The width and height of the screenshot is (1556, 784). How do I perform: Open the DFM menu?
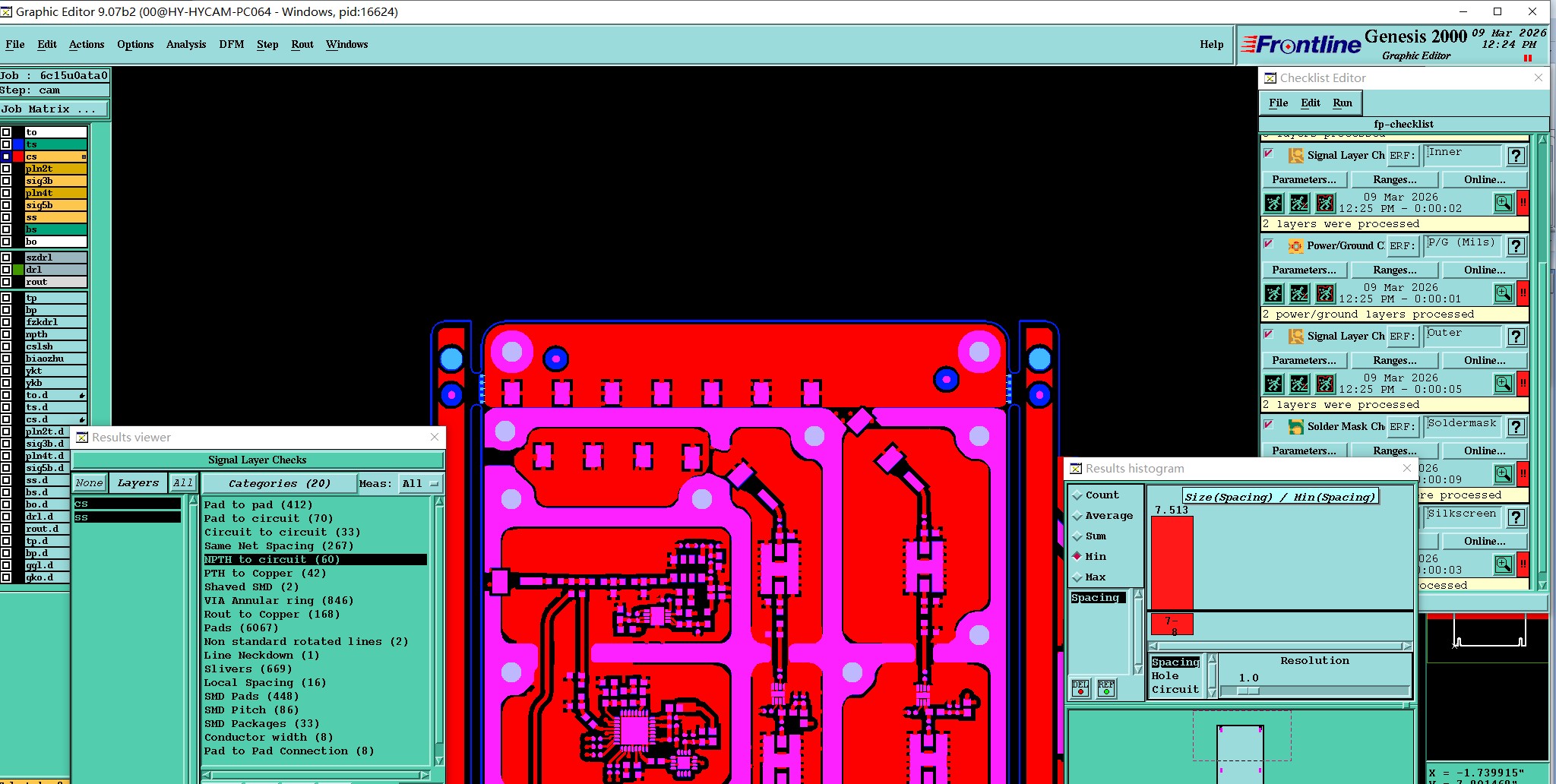[x=232, y=45]
